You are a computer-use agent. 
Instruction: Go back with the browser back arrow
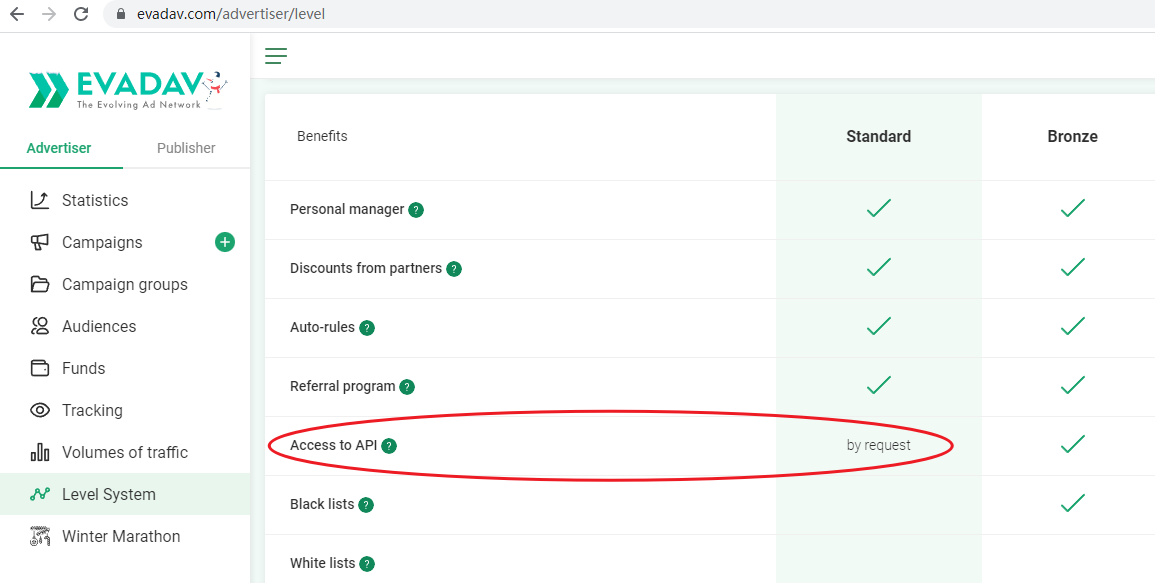[x=16, y=14]
